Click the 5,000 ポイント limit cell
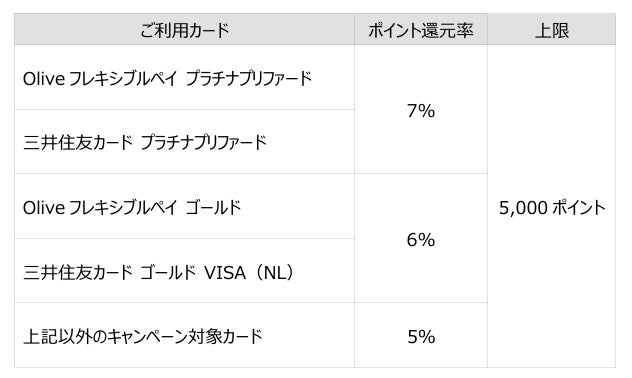This screenshot has height=378, width=632. 551,206
